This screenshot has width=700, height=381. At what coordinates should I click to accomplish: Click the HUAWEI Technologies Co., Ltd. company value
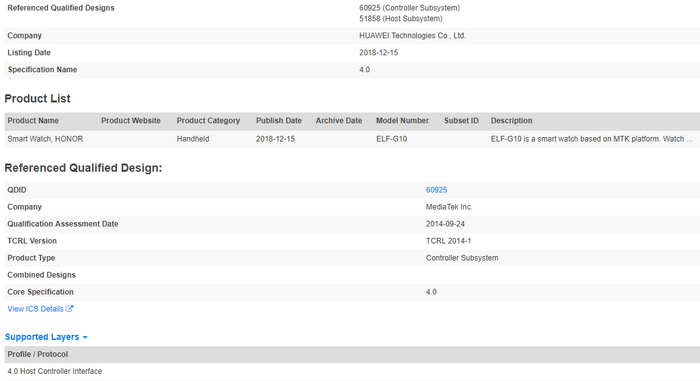coord(412,36)
